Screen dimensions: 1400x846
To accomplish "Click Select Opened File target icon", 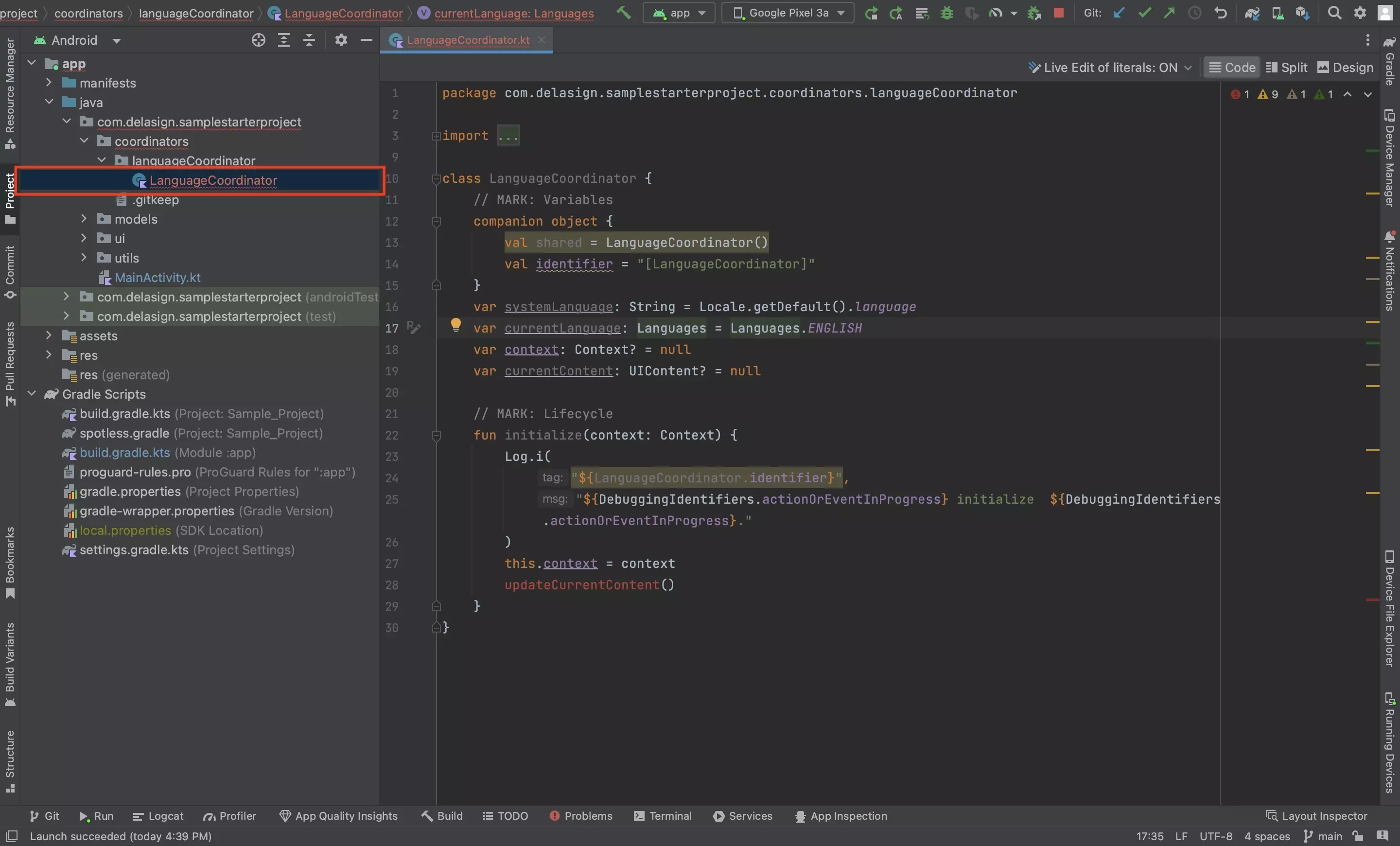I will (259, 40).
